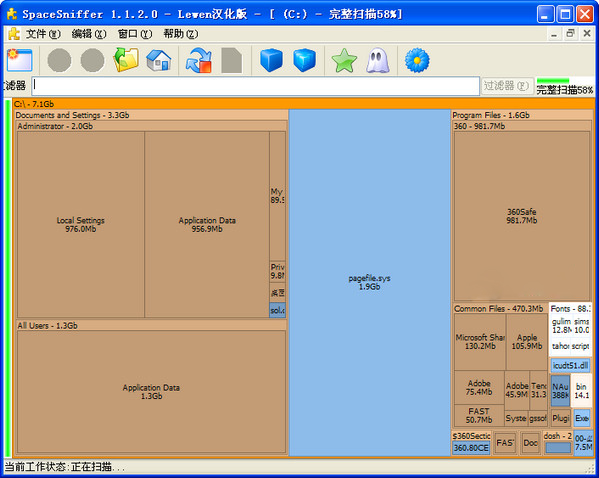The image size is (599, 478).
Task: Click the ghost icon in toolbar
Action: 377,60
